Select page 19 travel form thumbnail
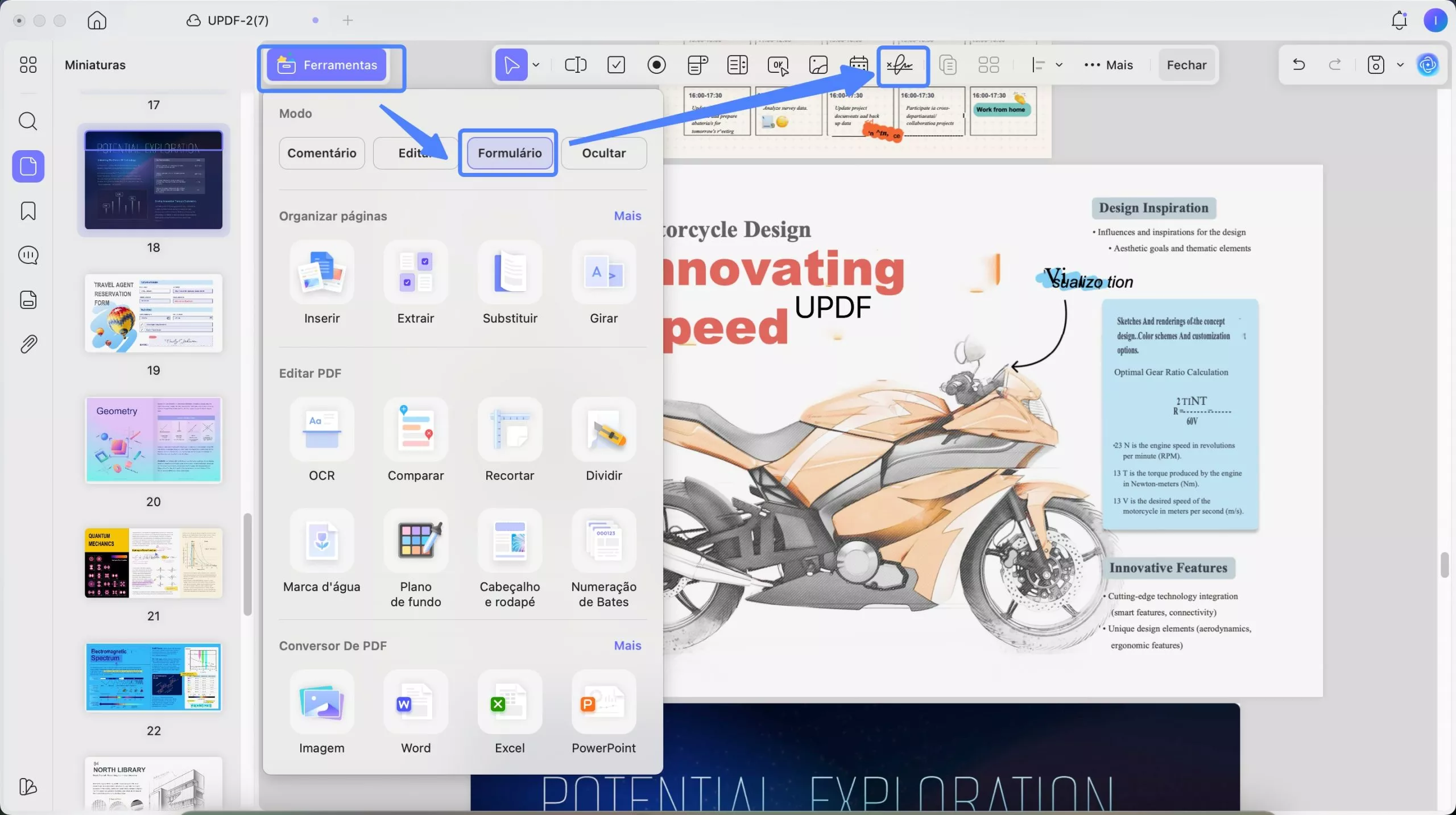1456x815 pixels. [154, 313]
